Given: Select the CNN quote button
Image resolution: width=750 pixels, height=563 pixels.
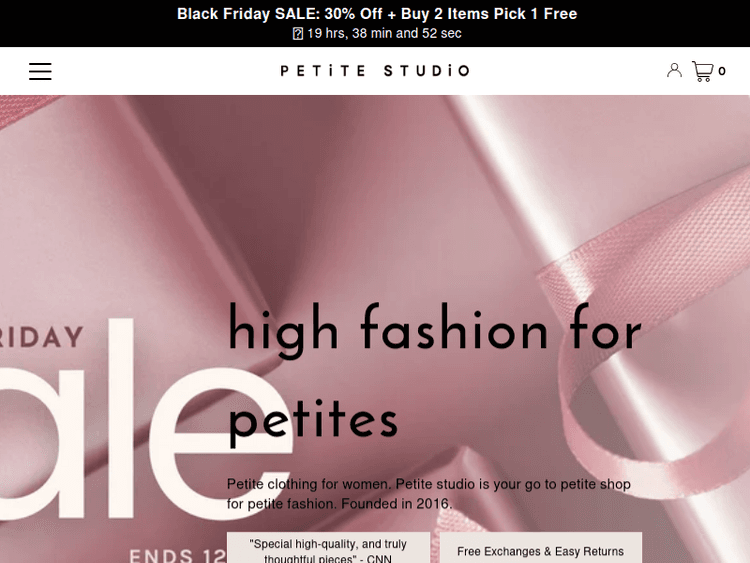Looking at the screenshot, I should [328, 548].
